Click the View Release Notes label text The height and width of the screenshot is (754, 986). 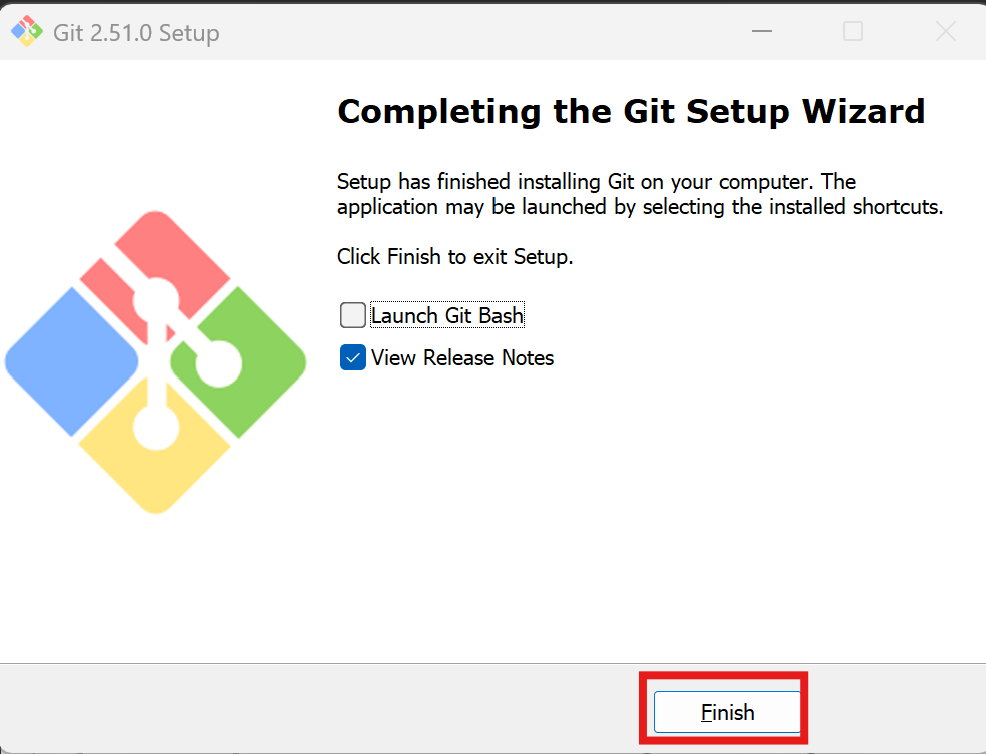point(462,357)
